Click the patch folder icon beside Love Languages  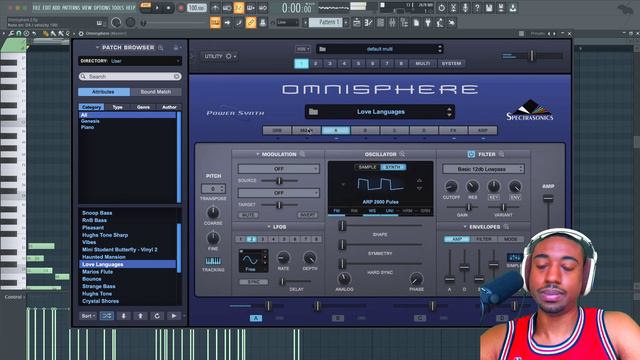pos(313,112)
